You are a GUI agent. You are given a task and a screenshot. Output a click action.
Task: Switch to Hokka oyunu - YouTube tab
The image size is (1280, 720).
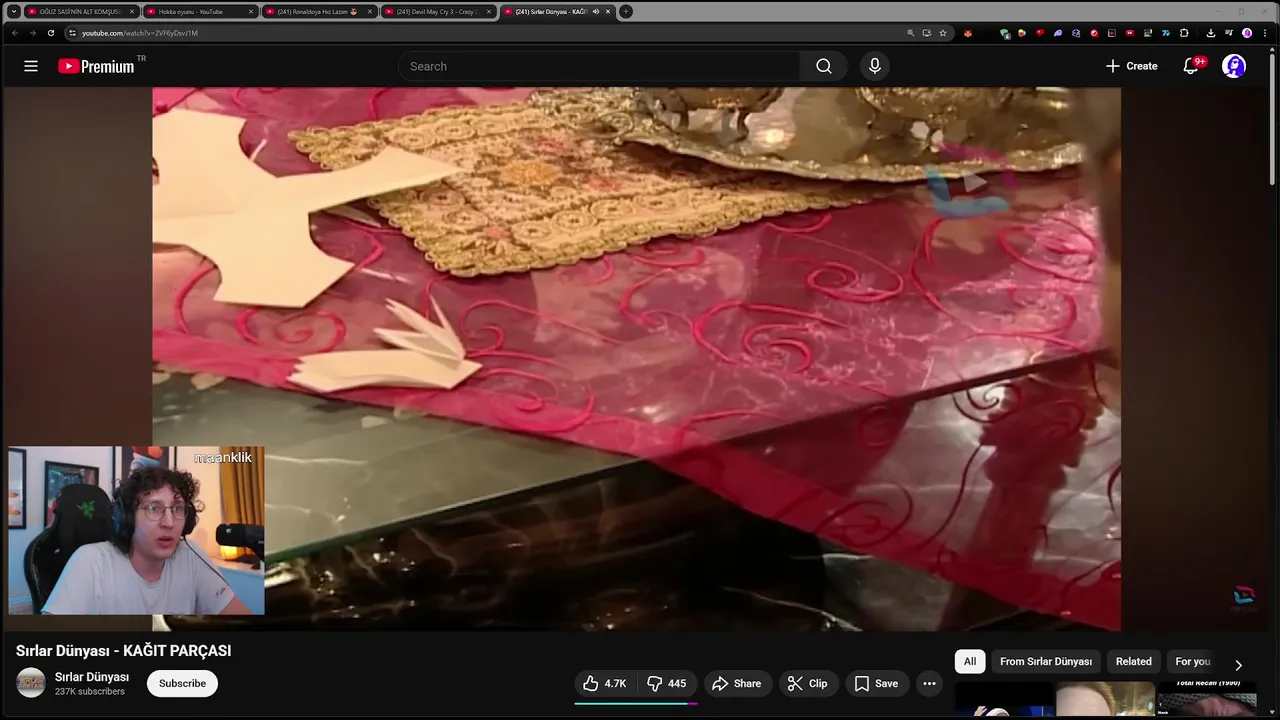199,11
